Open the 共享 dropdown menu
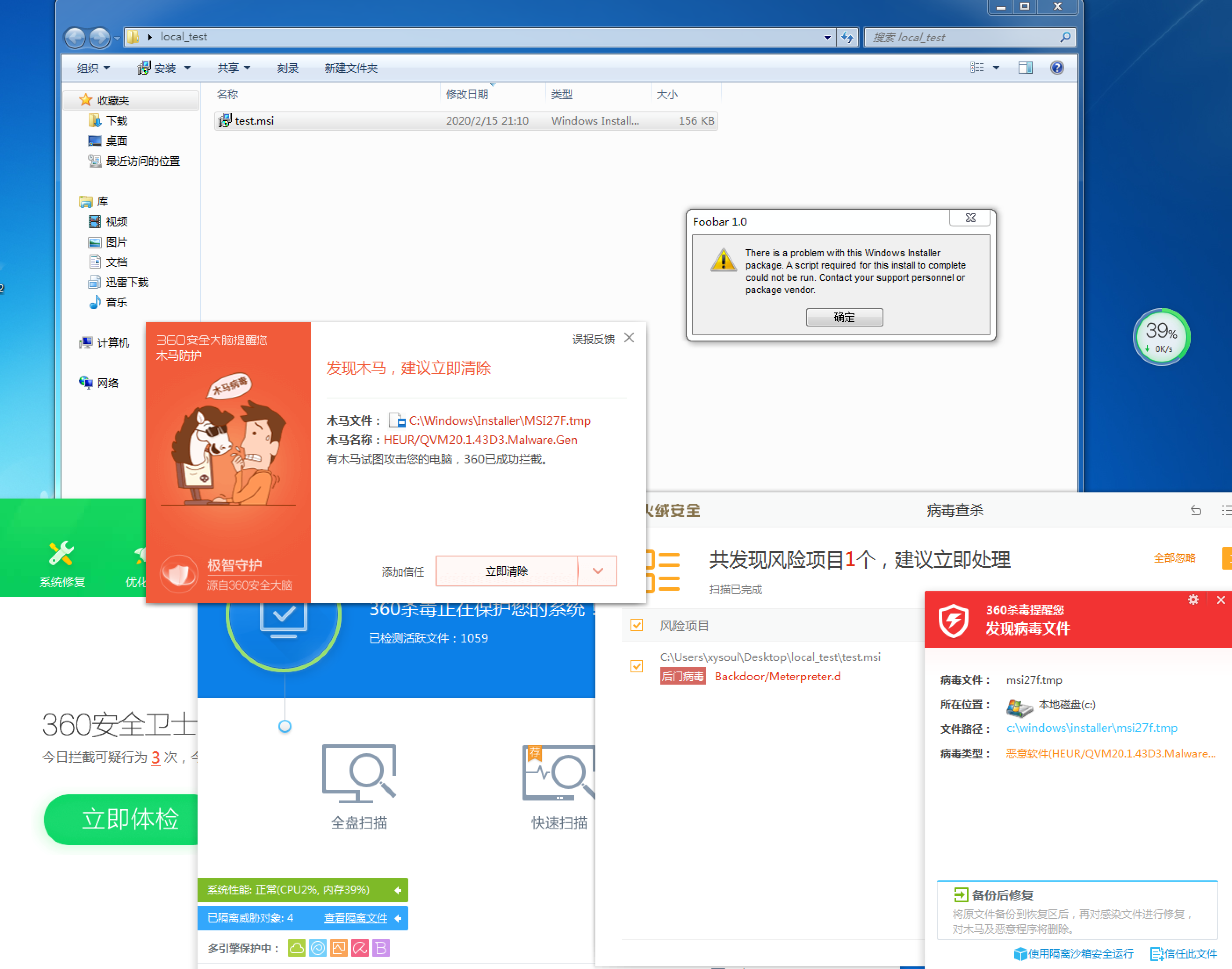 234,68
